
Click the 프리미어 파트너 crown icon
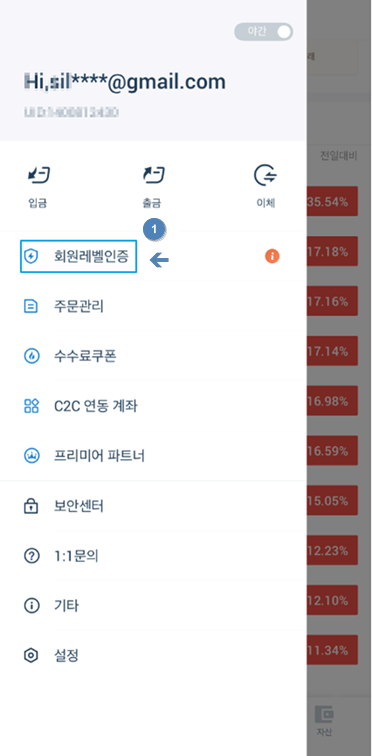coord(31,456)
